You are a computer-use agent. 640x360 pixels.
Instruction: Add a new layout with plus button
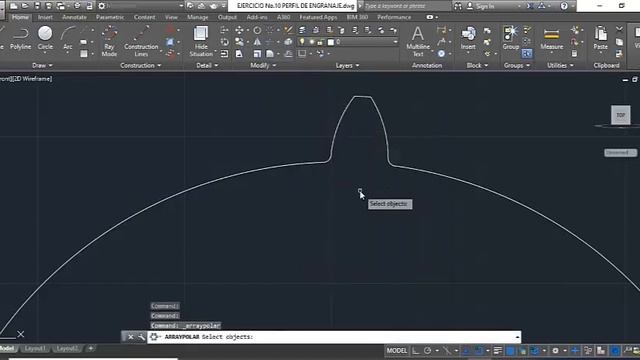(x=91, y=349)
